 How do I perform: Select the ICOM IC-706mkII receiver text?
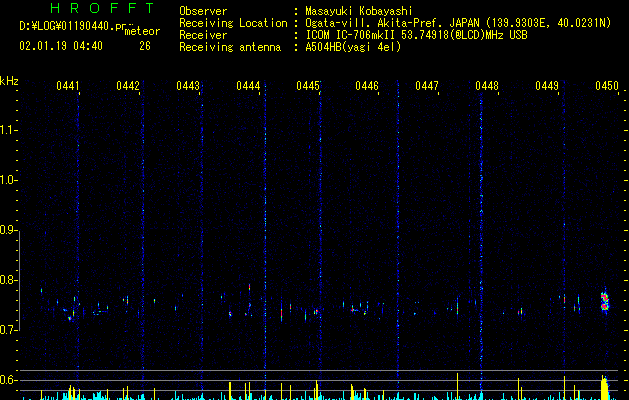pos(416,35)
